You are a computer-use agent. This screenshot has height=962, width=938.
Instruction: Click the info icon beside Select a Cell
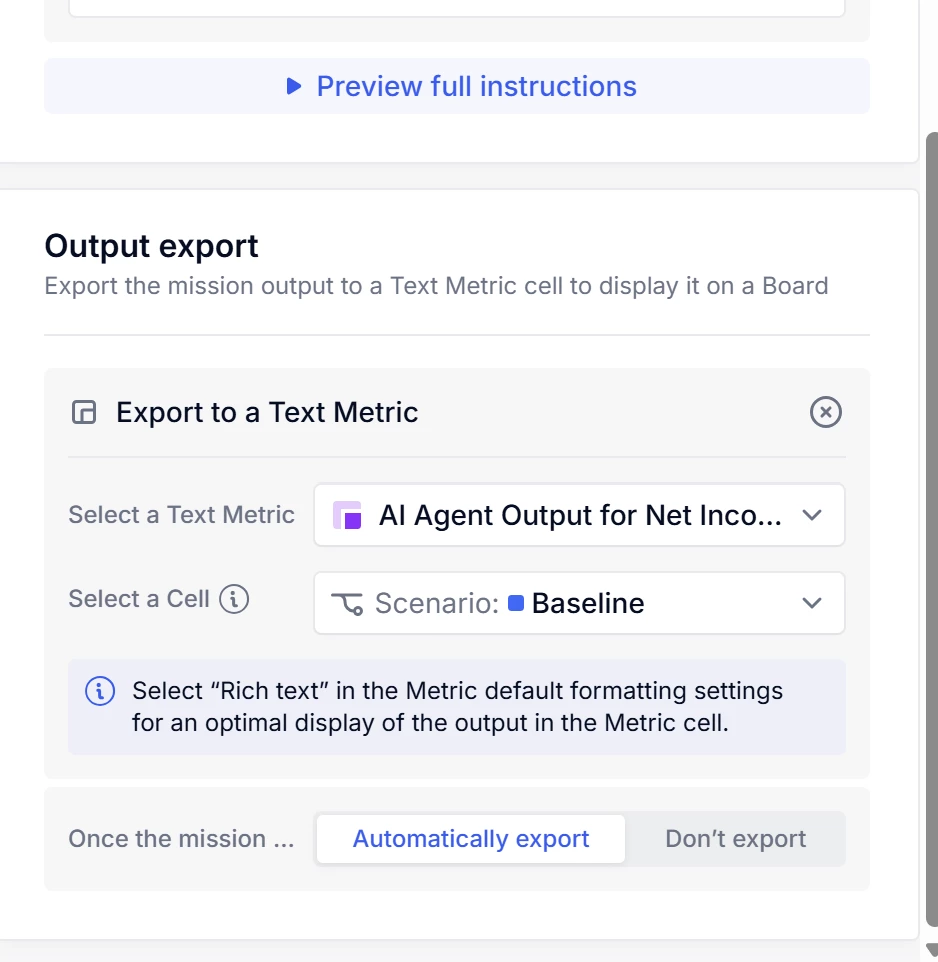(x=234, y=599)
